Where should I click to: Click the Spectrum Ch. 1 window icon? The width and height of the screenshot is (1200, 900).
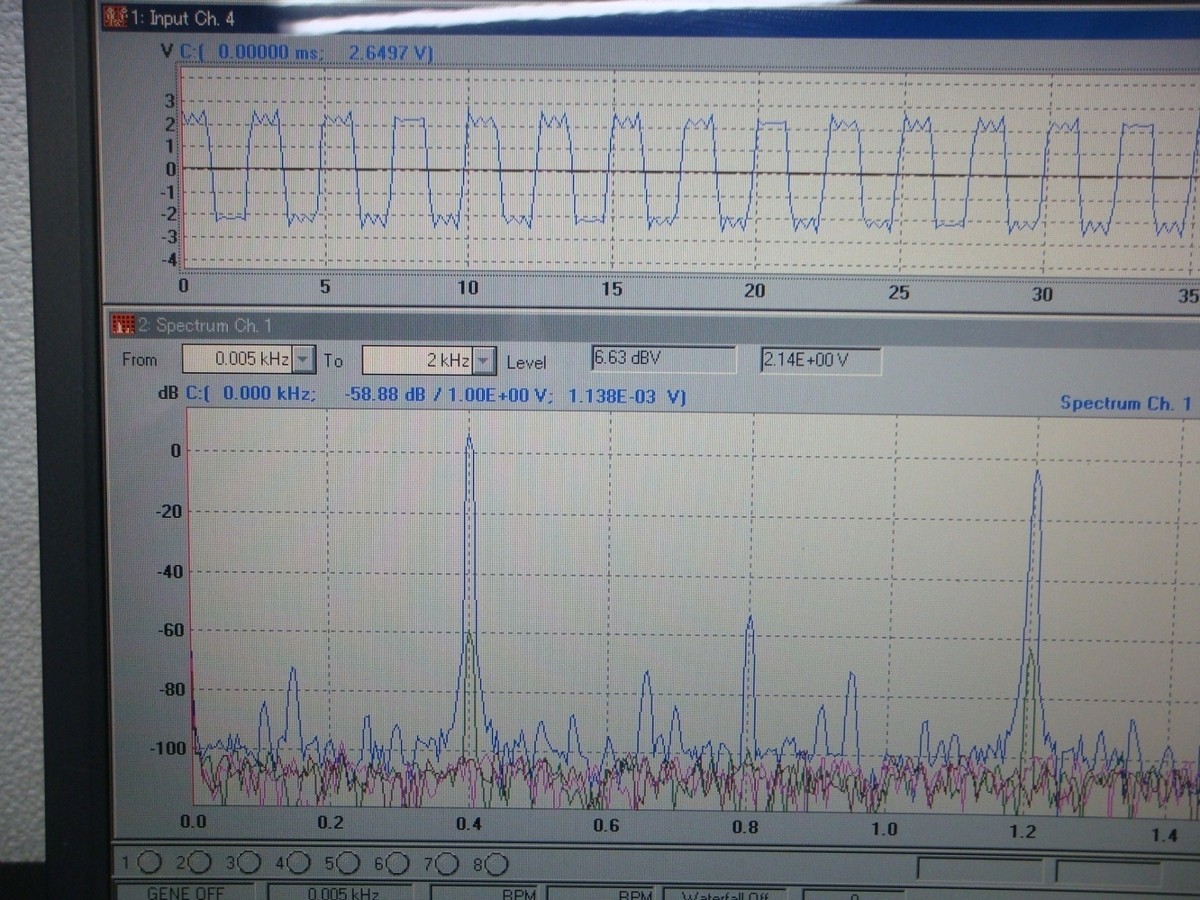click(x=123, y=325)
